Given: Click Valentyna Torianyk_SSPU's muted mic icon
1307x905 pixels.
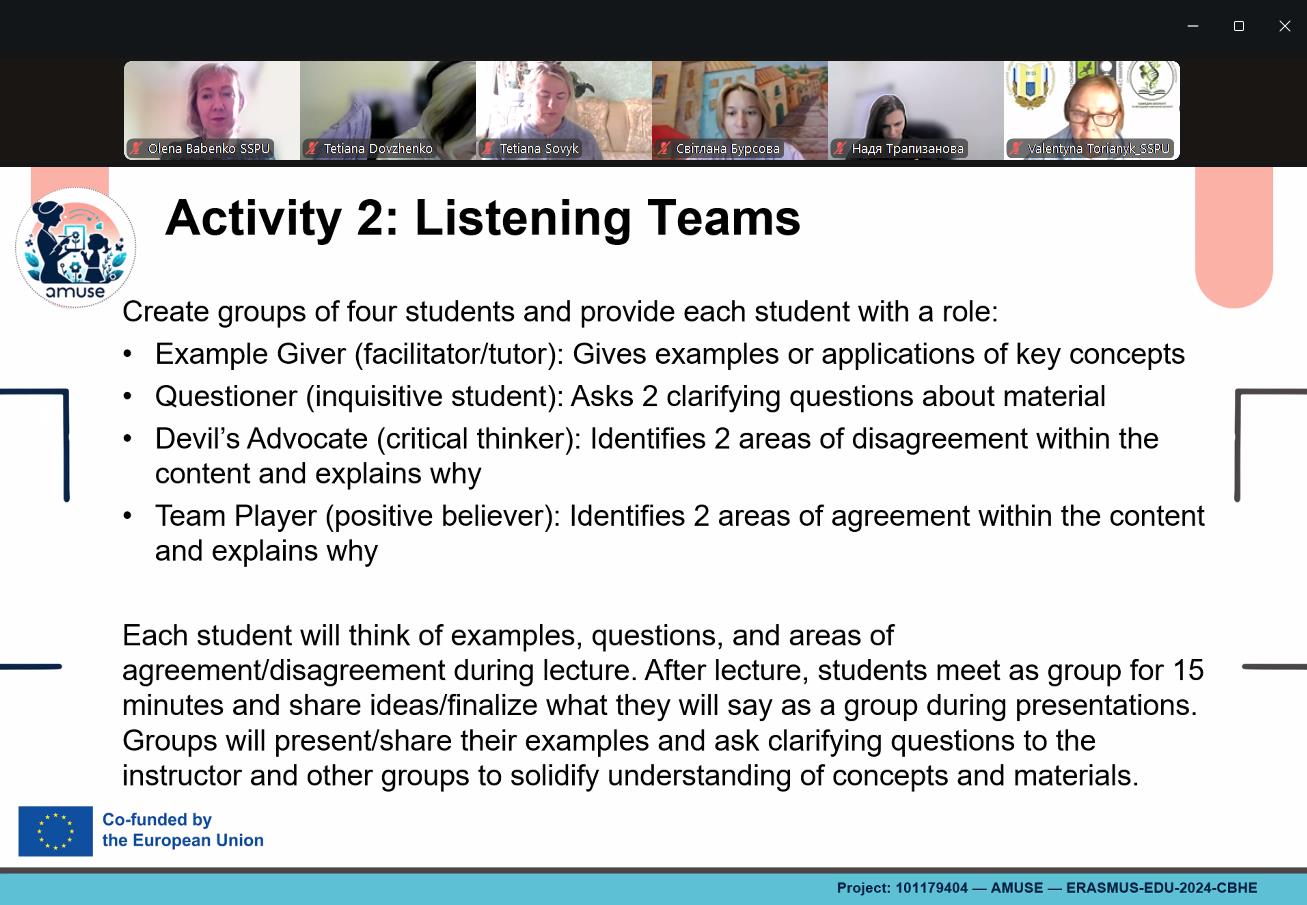Looking at the screenshot, I should pos(1017,149).
